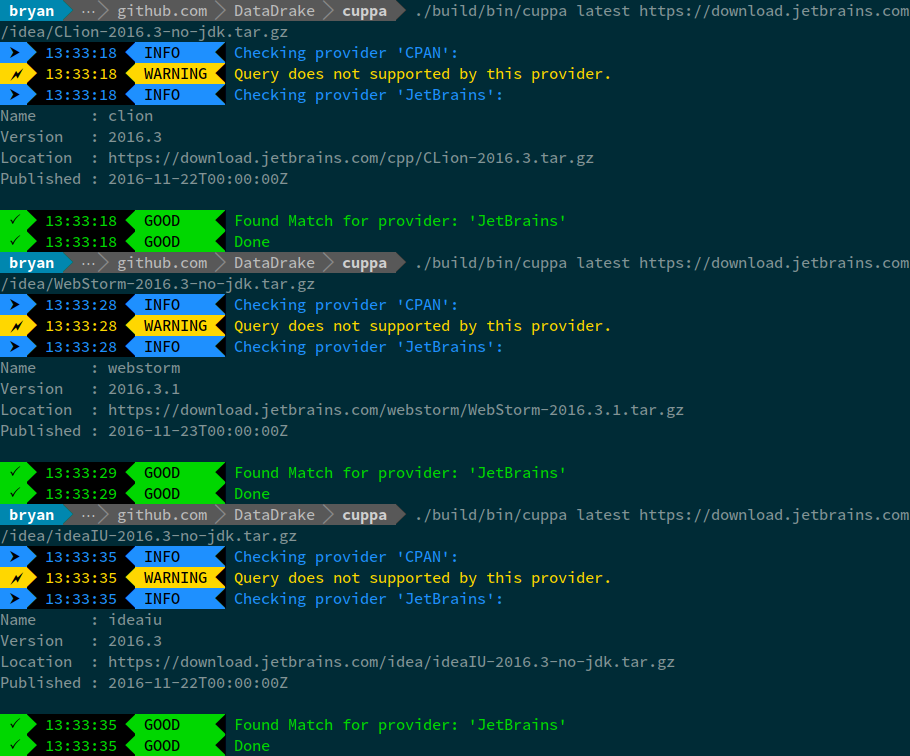910x756 pixels.
Task: Click arrow icon on 13:33:35 'JetBrains' INFO row
Action: (15, 598)
